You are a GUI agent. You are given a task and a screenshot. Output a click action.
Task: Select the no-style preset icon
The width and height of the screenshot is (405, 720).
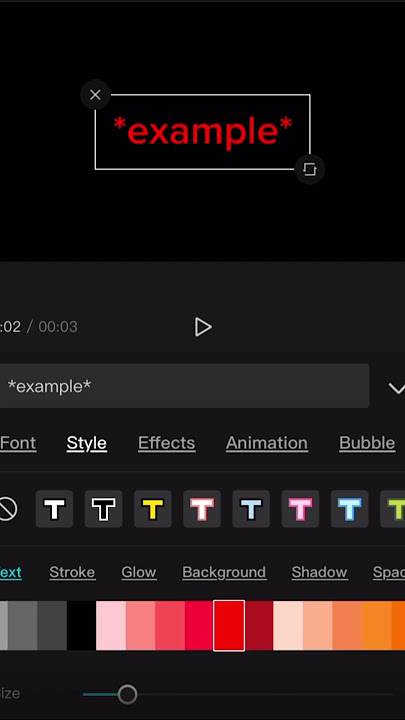6,509
